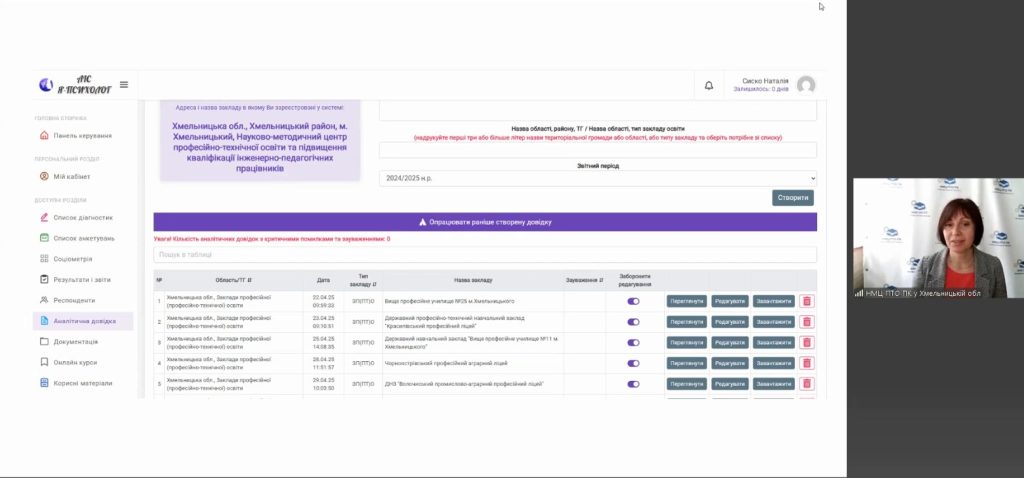Click Переглянути for row 4
Image resolution: width=1024 pixels, height=478 pixels.
(x=686, y=363)
